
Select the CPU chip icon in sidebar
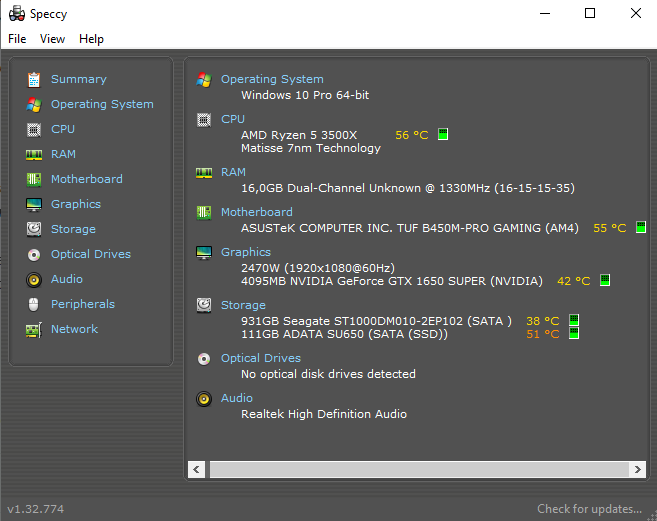click(x=34, y=130)
